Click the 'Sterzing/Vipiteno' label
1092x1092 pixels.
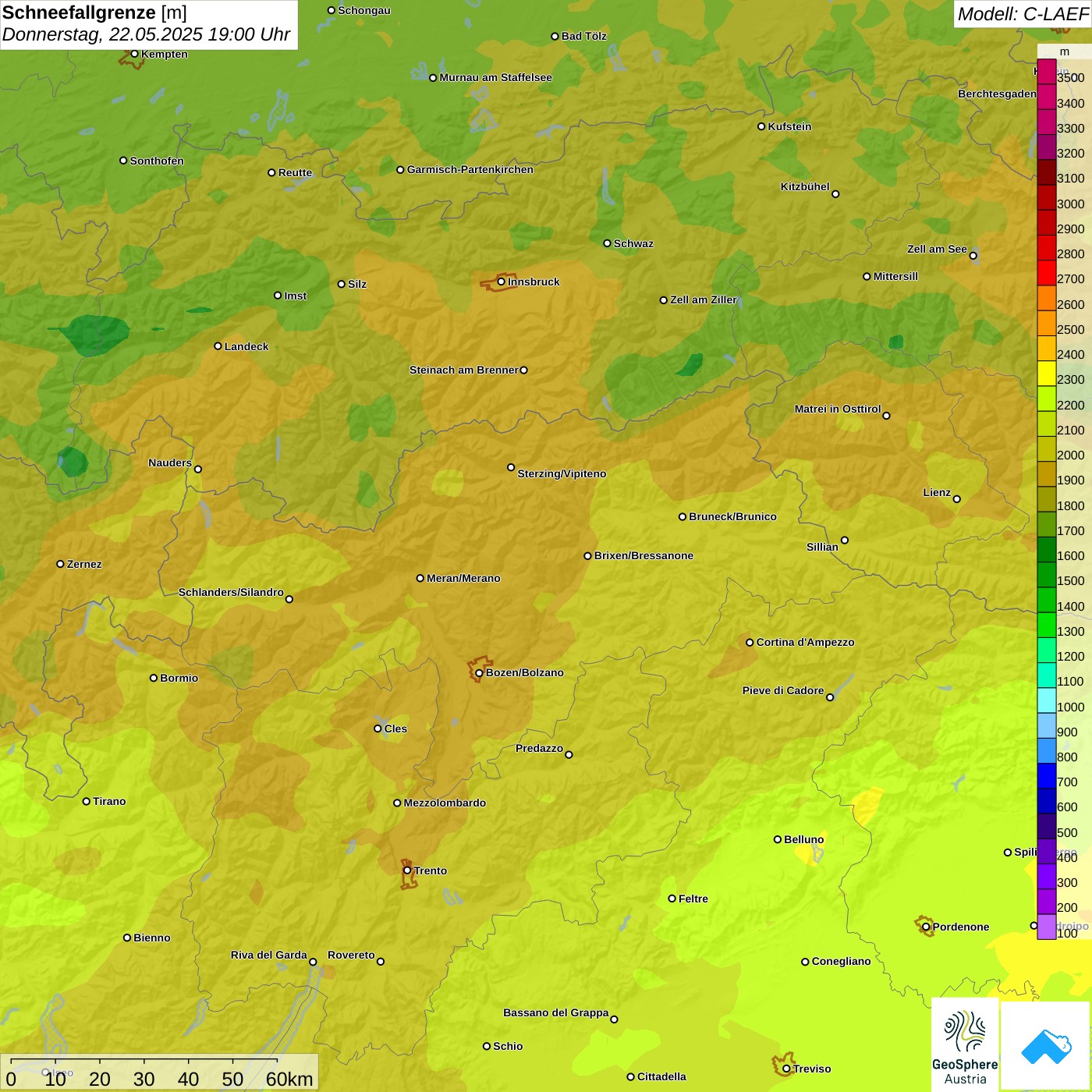(562, 473)
